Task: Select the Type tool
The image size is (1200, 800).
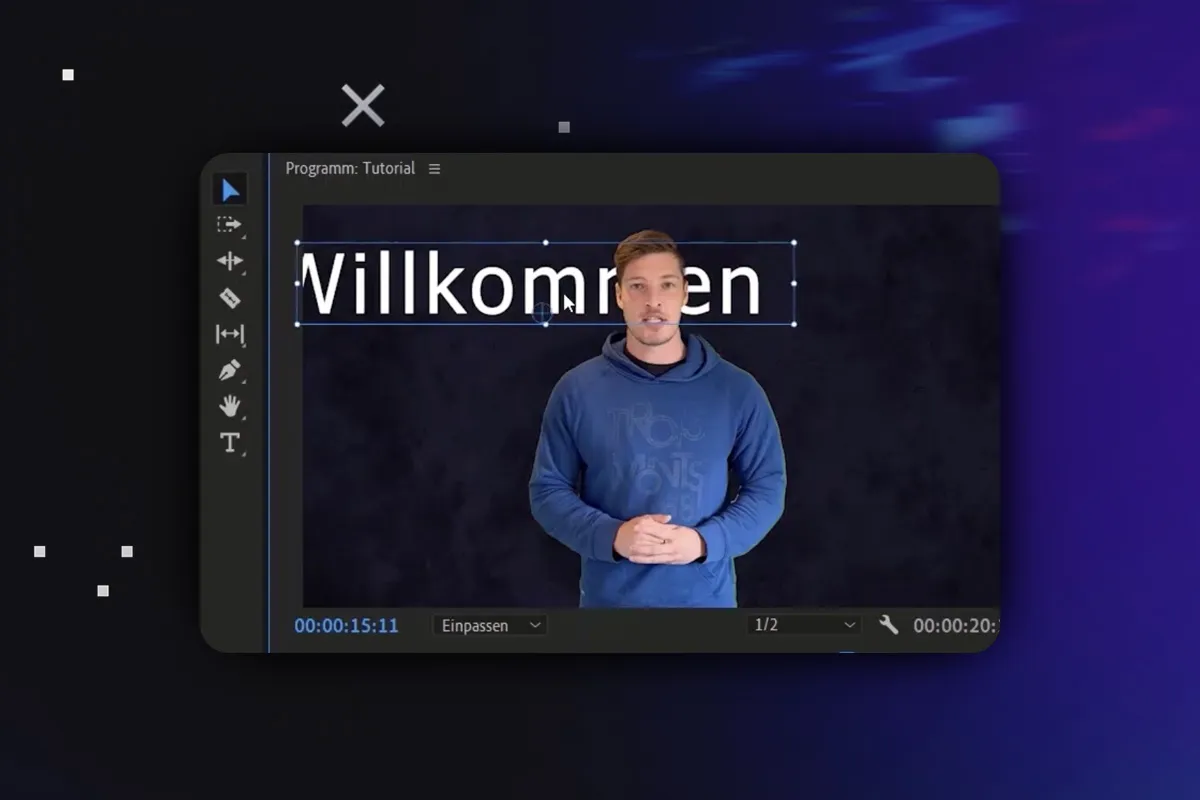Action: (230, 442)
